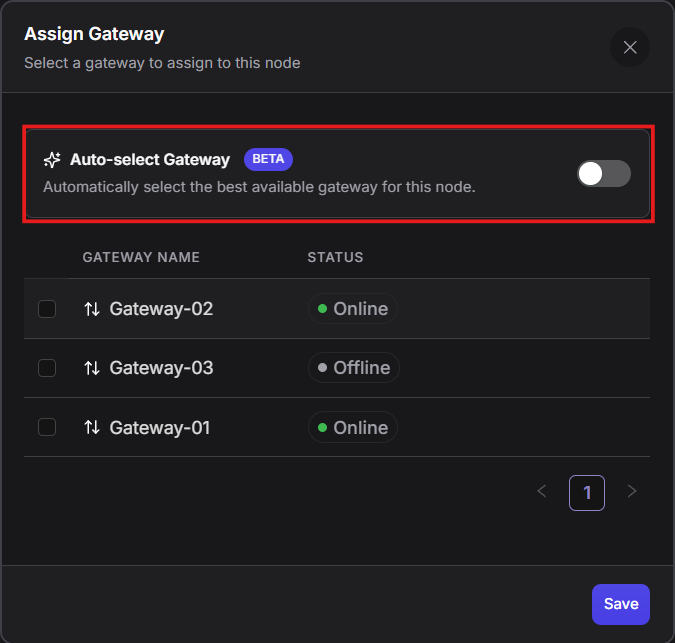Check the Gateway-03 checkbox
Viewport: 675px width, 643px height.
pos(47,368)
